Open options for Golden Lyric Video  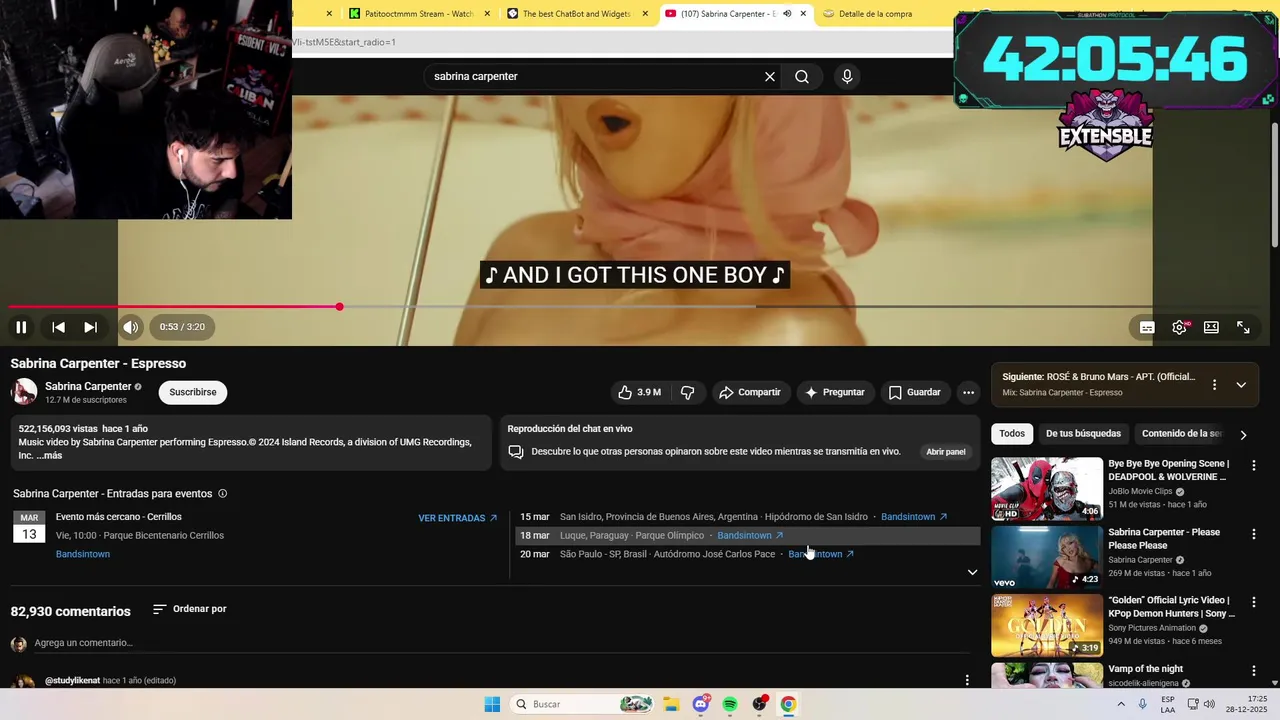(x=1254, y=602)
